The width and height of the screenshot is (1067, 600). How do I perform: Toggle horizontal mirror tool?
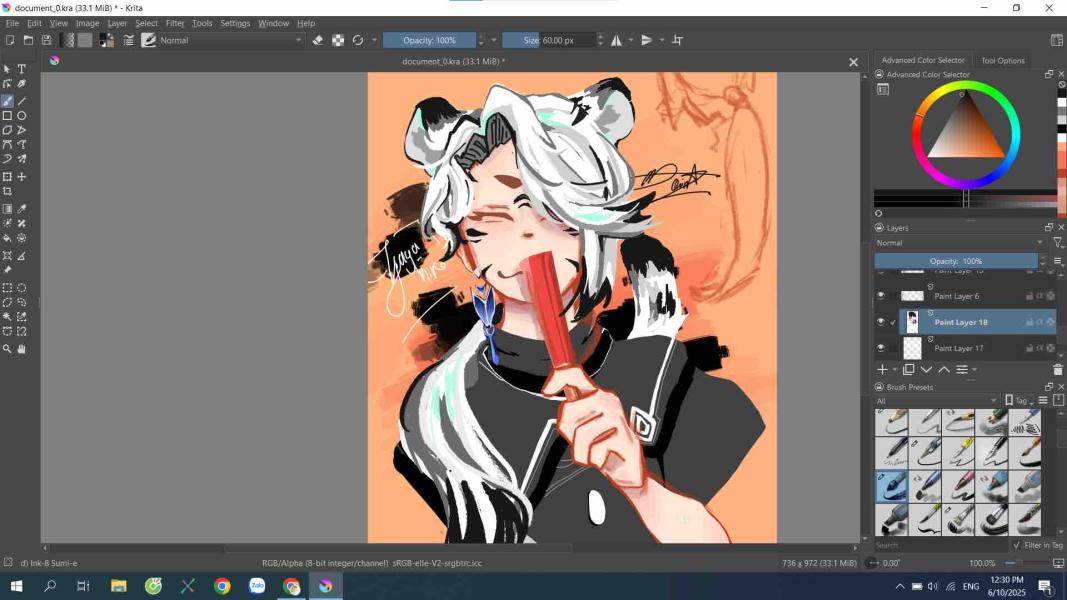(616, 40)
